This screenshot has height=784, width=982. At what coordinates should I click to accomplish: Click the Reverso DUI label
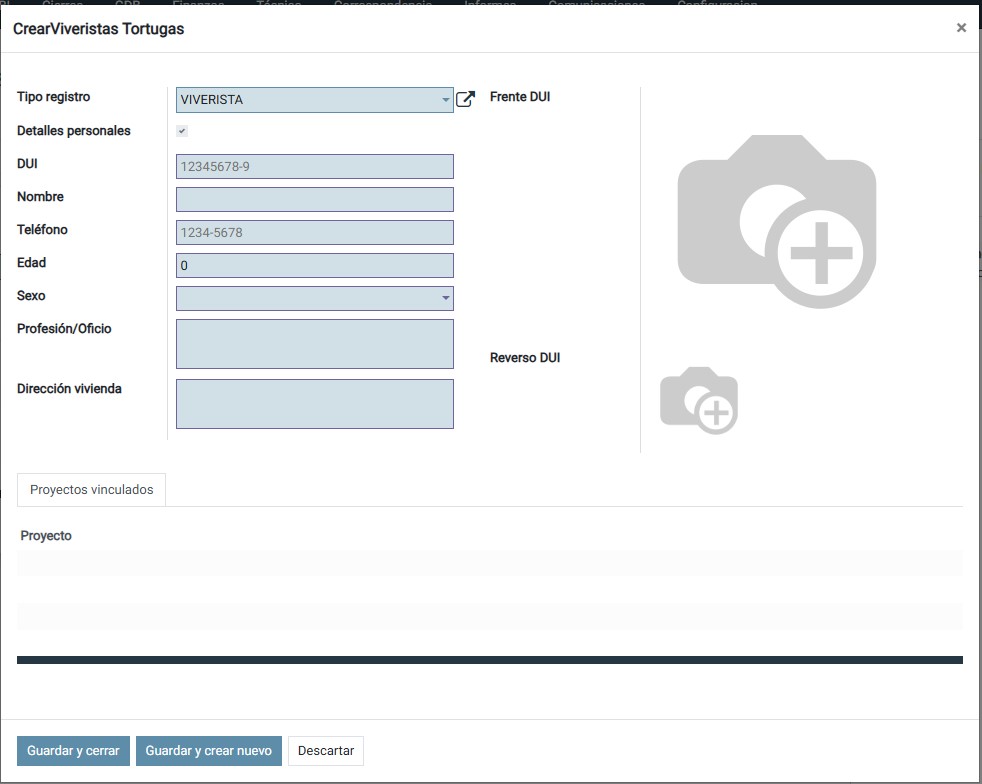click(525, 358)
